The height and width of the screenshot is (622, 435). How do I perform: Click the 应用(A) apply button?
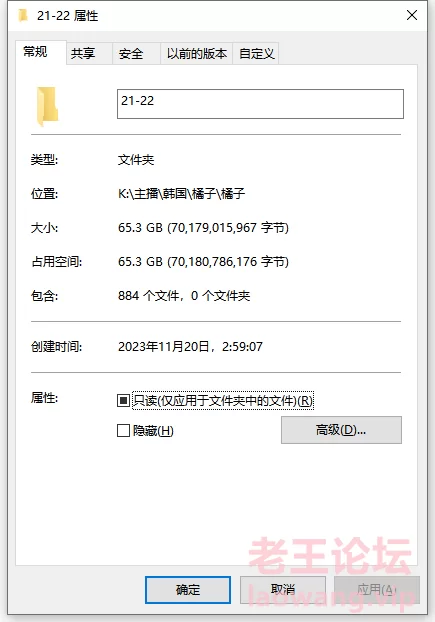point(377,590)
